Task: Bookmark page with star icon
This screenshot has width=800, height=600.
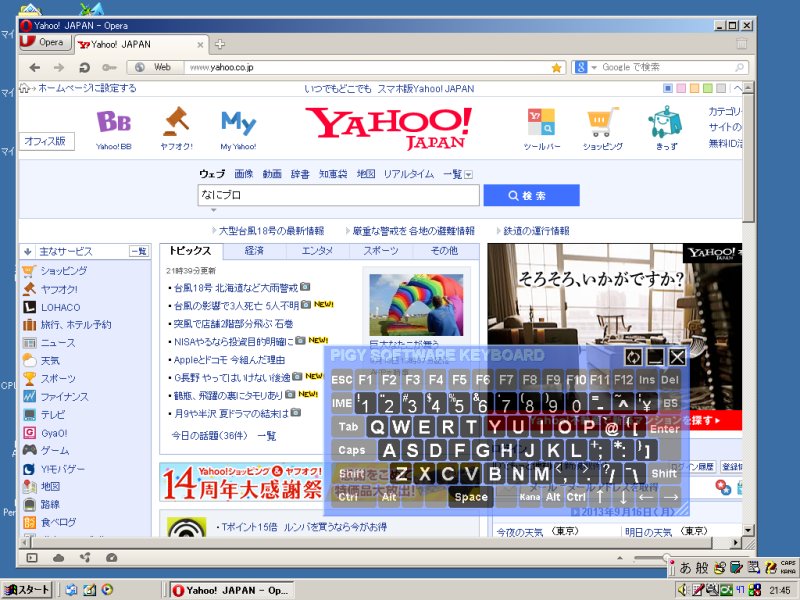Action: (557, 67)
